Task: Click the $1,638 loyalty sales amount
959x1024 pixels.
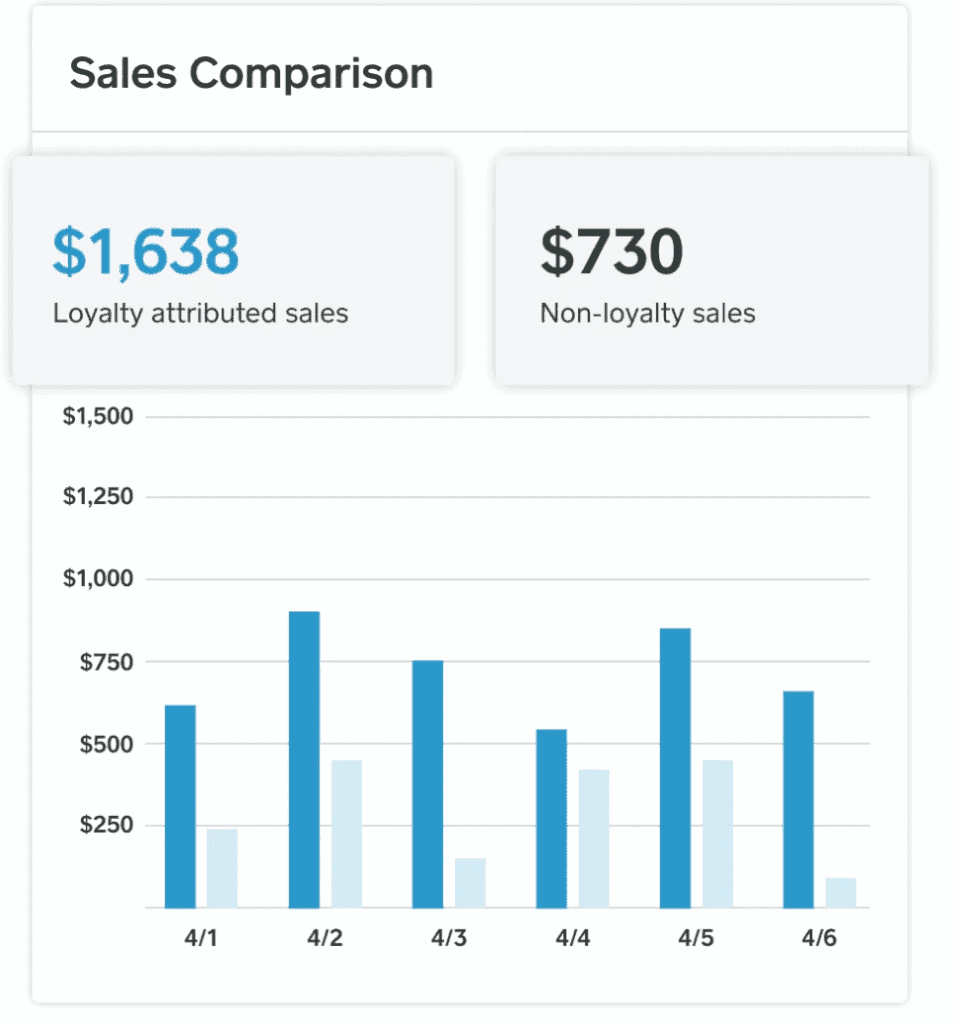Action: click(146, 251)
